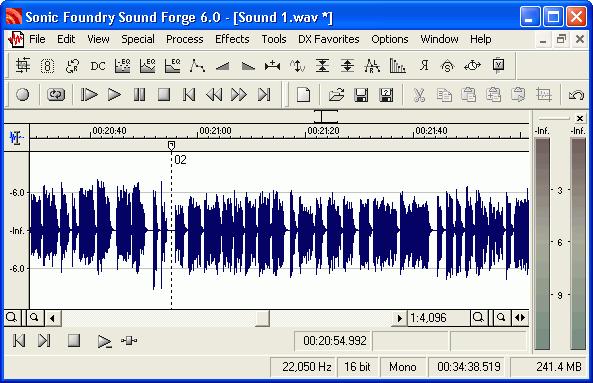The height and width of the screenshot is (383, 593).
Task: Click the Stop button below the waveform
Action: 74,340
